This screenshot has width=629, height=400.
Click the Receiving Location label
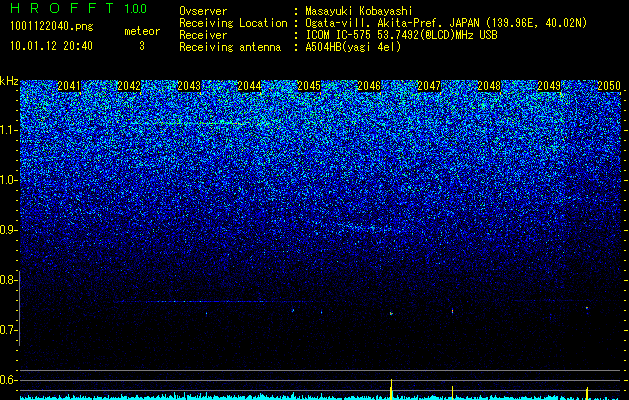(233, 23)
